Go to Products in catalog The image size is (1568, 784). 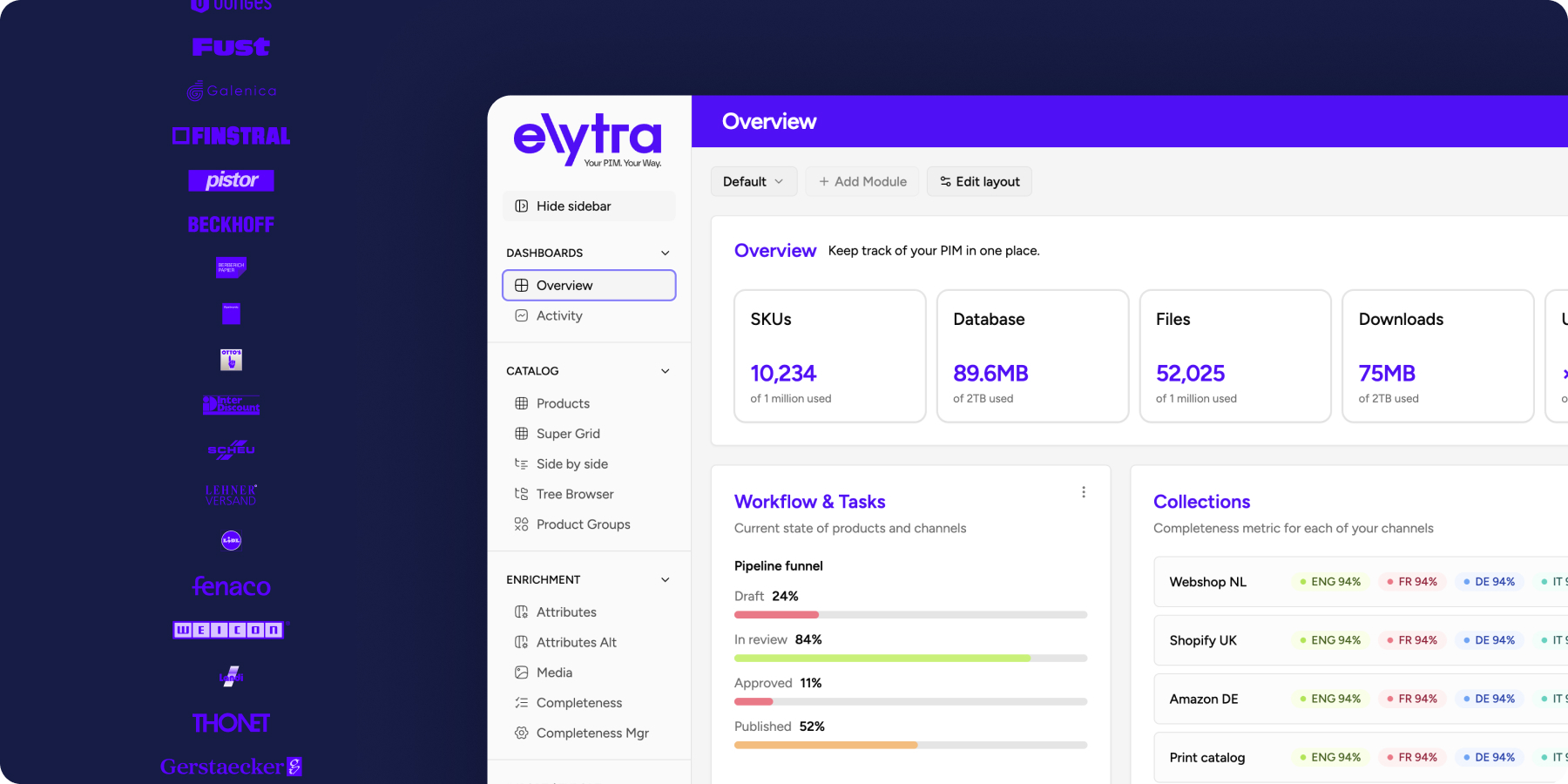coord(589,403)
